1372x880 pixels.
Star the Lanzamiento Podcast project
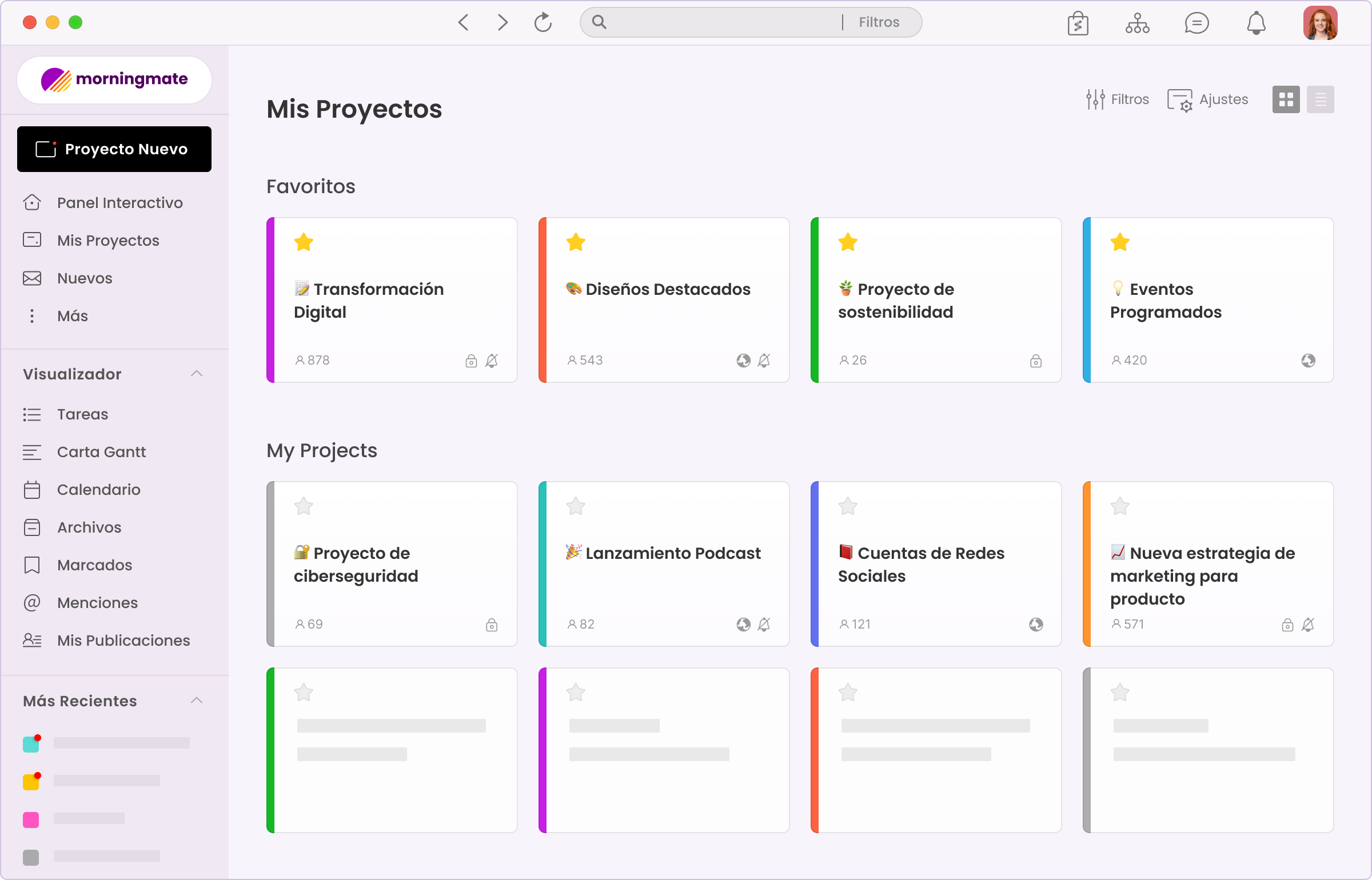coord(576,506)
